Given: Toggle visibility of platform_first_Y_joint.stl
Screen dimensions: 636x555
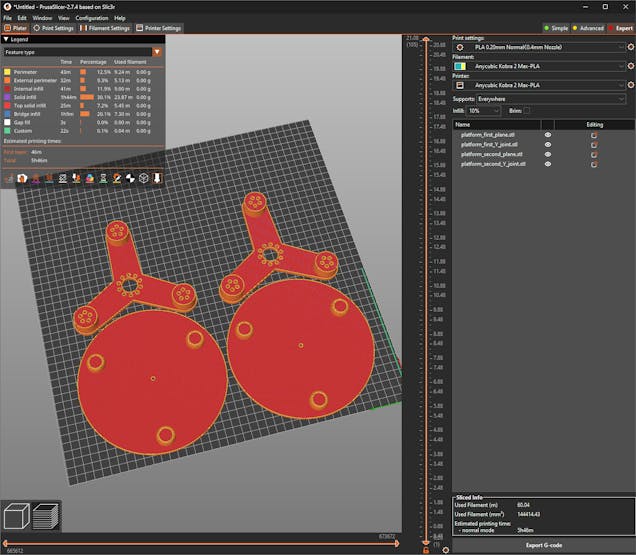Looking at the screenshot, I should click(547, 144).
